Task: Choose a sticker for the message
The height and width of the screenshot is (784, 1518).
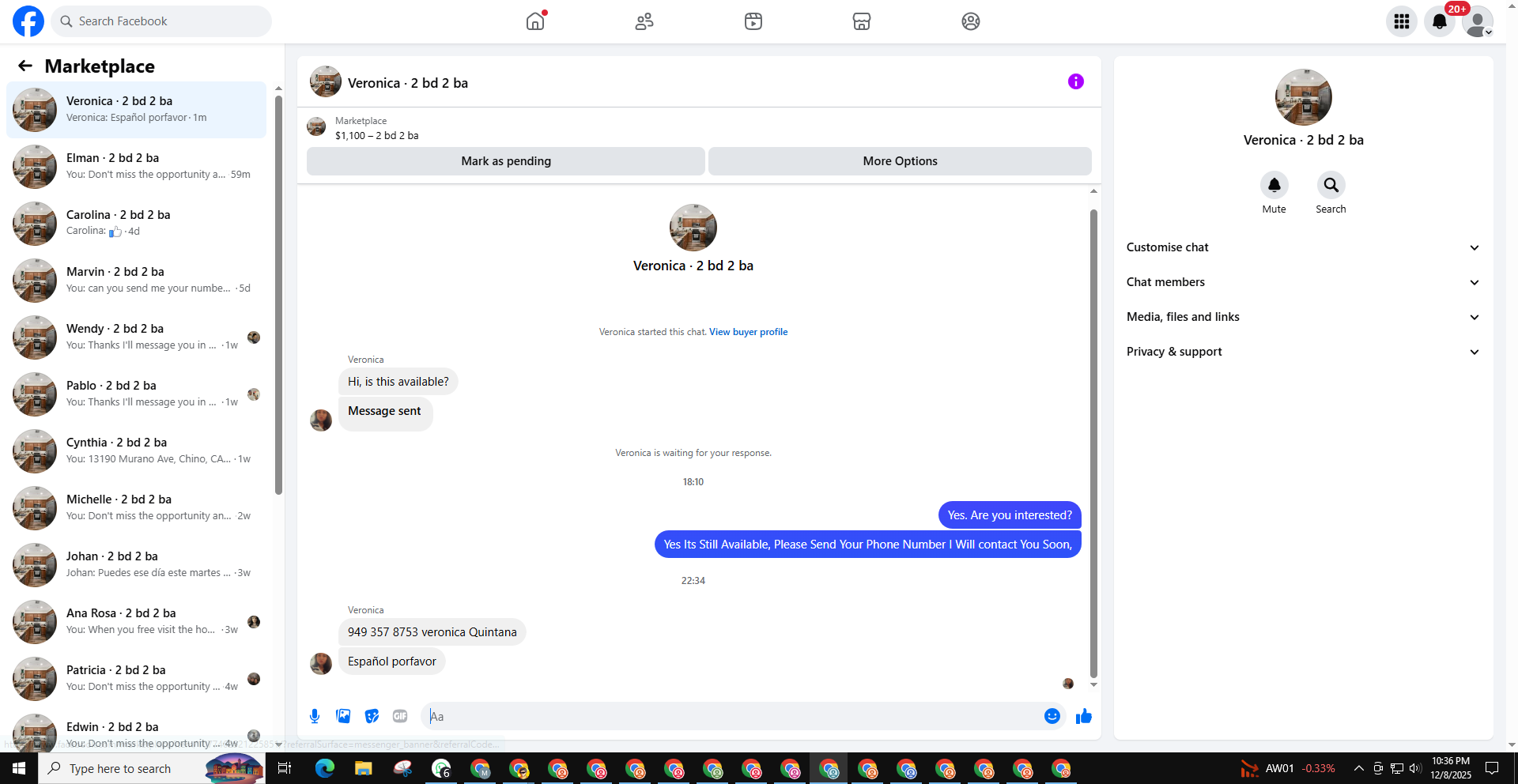Action: pyautogui.click(x=372, y=716)
